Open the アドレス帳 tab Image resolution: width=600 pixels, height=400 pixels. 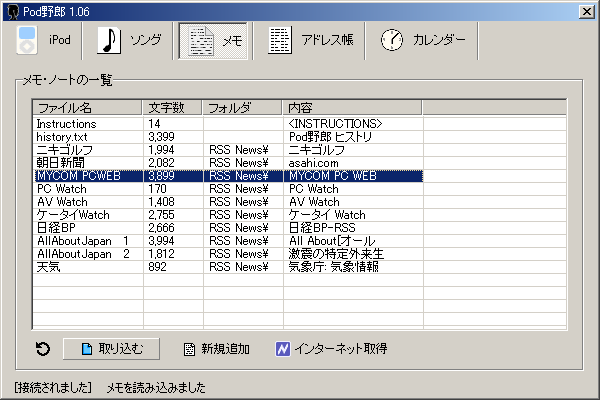[309, 41]
